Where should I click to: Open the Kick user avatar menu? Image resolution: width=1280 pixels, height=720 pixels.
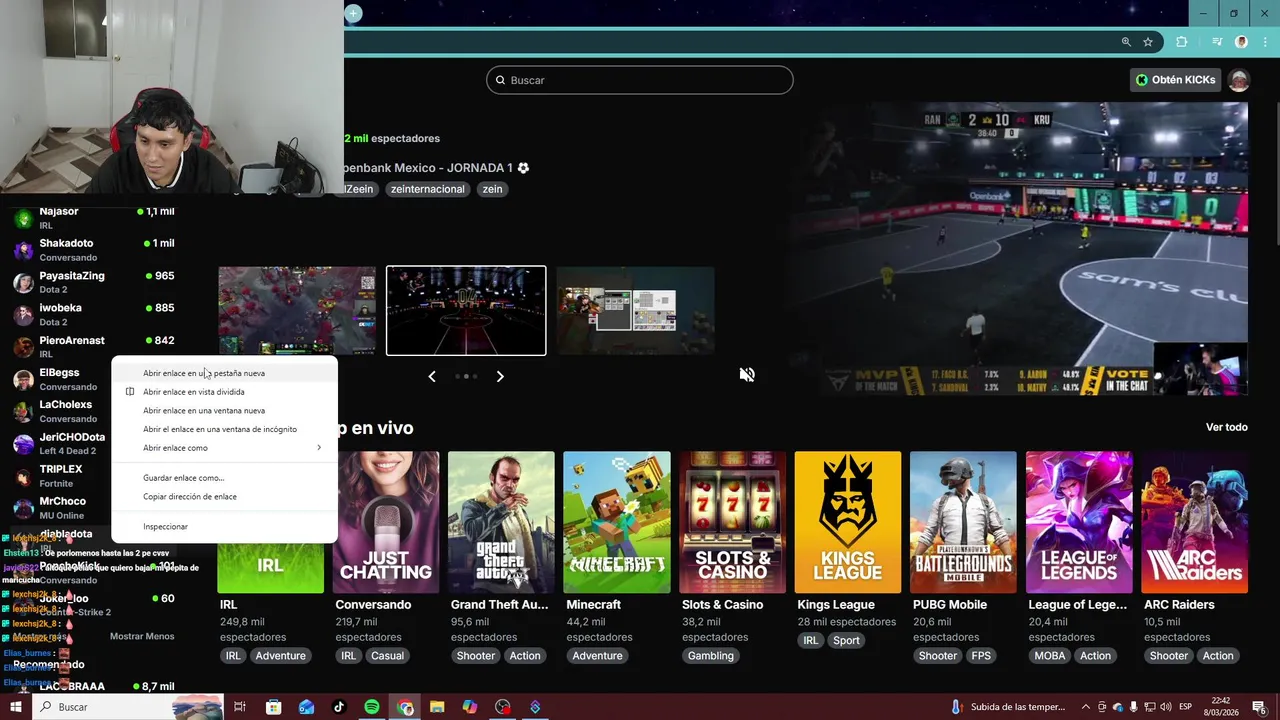pyautogui.click(x=1239, y=80)
